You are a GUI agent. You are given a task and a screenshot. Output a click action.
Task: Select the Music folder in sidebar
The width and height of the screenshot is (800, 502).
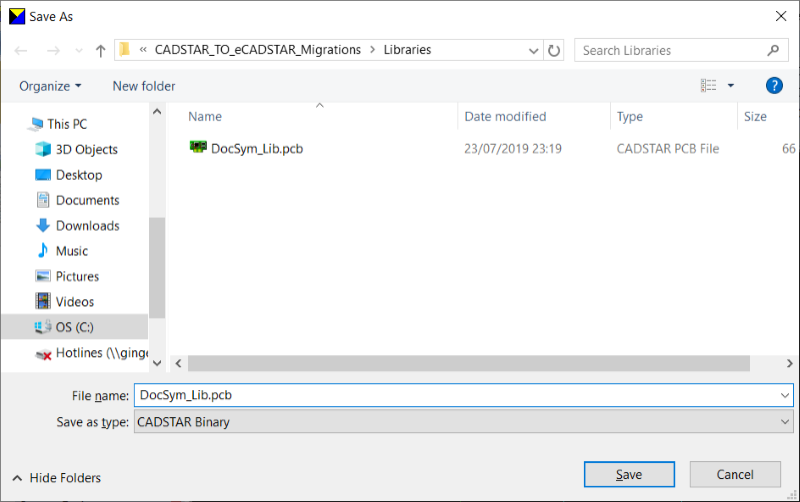[71, 251]
